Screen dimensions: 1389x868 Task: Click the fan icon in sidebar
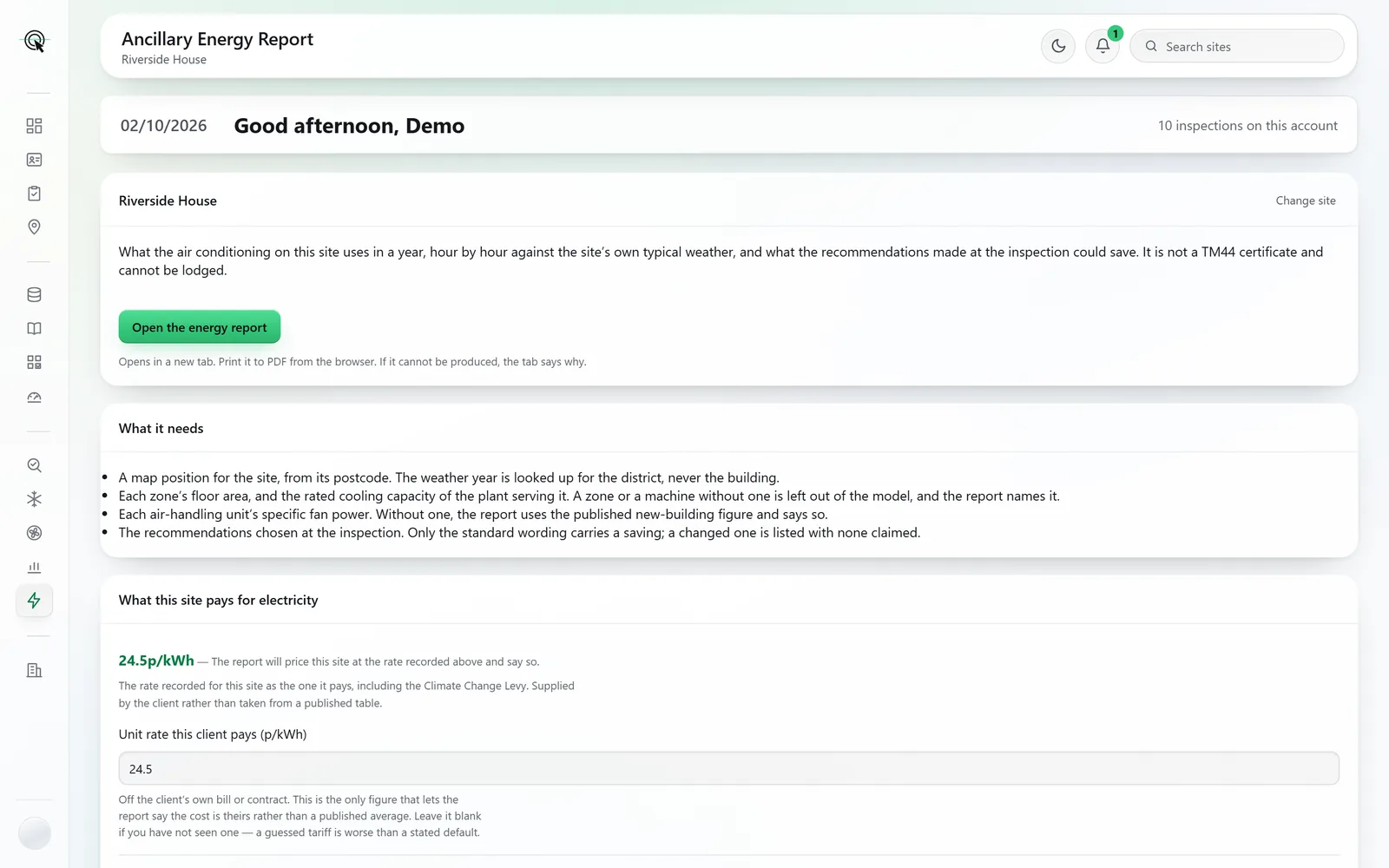tap(34, 533)
